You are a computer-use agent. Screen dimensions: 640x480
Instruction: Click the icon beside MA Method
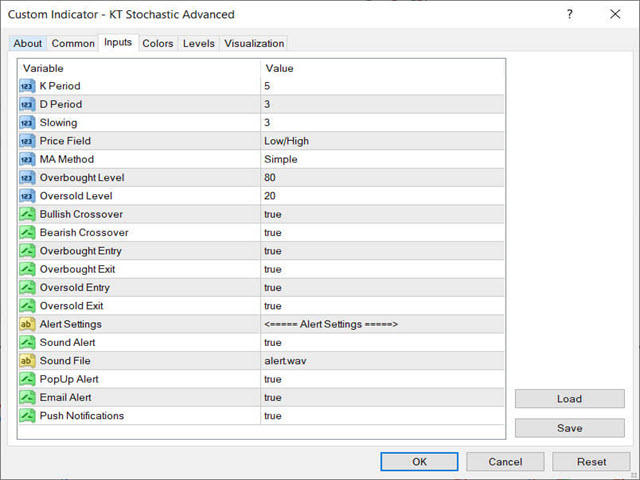click(27, 160)
